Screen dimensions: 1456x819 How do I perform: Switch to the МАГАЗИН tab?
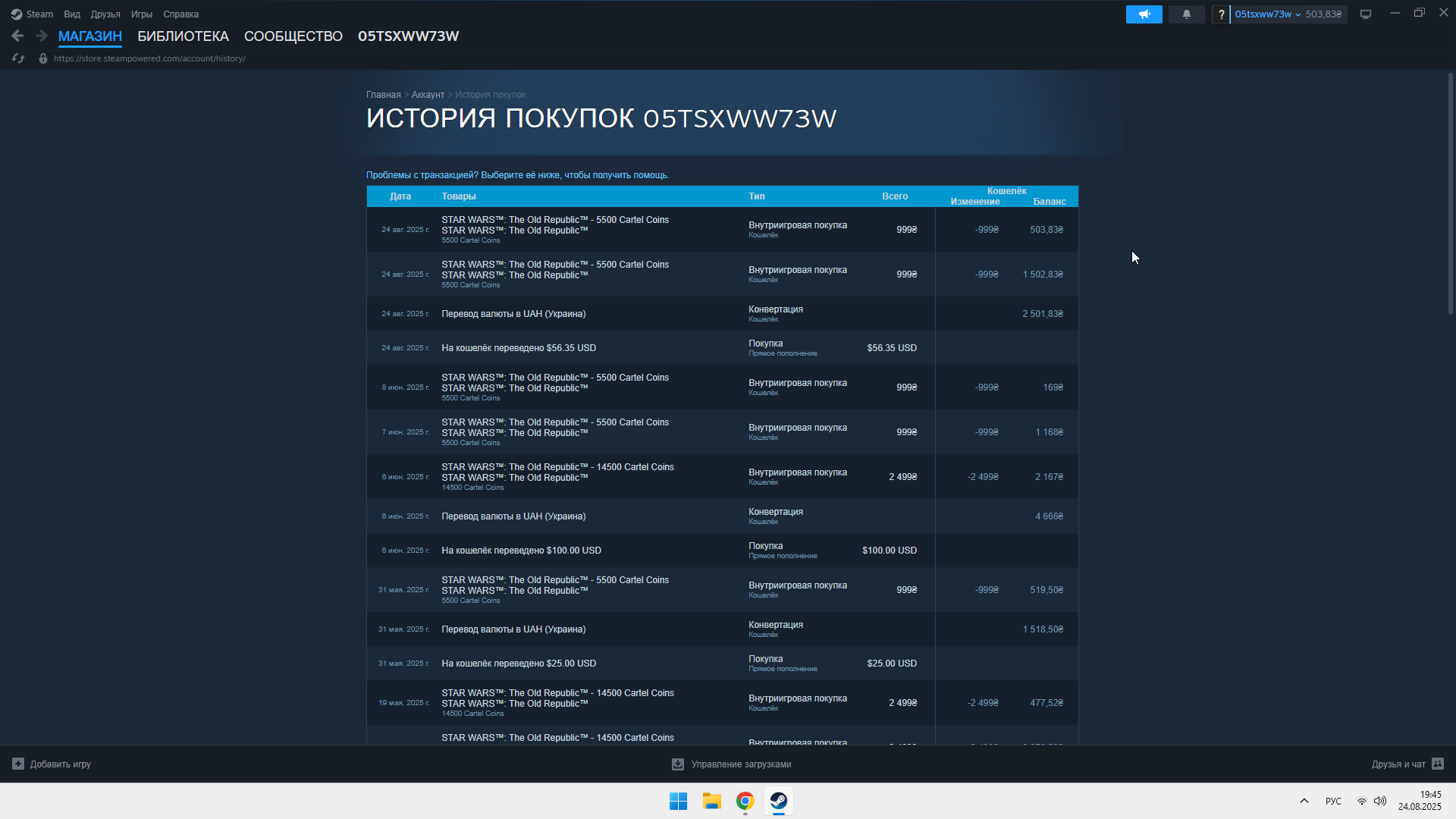[x=90, y=36]
